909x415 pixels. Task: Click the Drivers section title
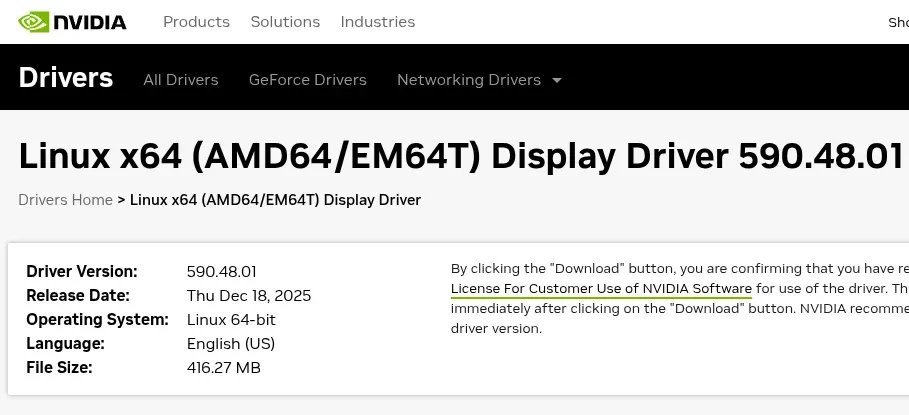click(x=66, y=78)
